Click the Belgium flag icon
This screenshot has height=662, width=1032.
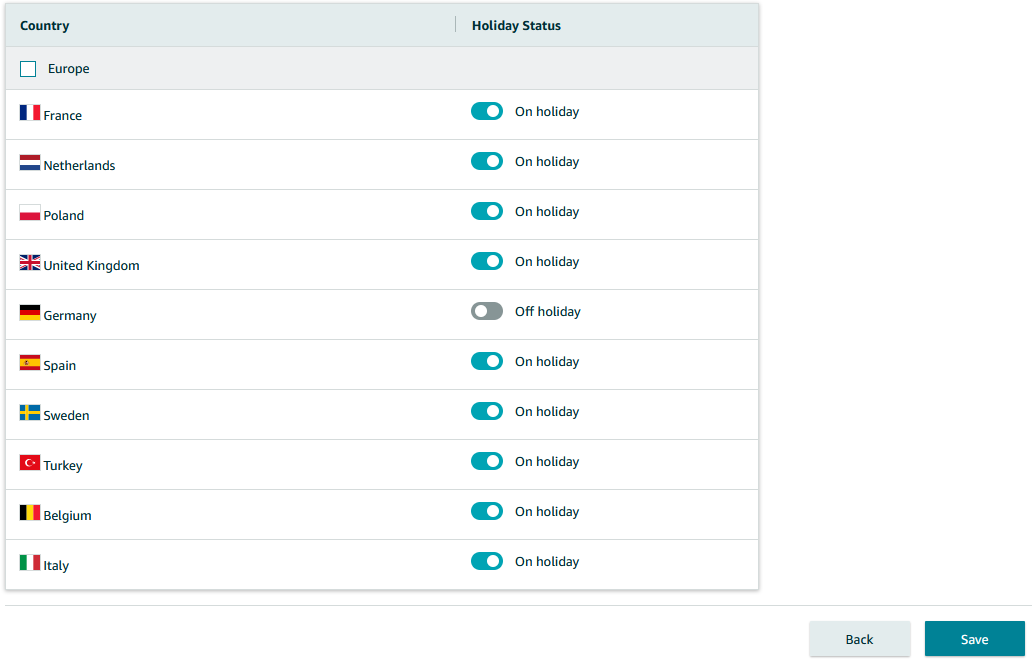(x=30, y=513)
